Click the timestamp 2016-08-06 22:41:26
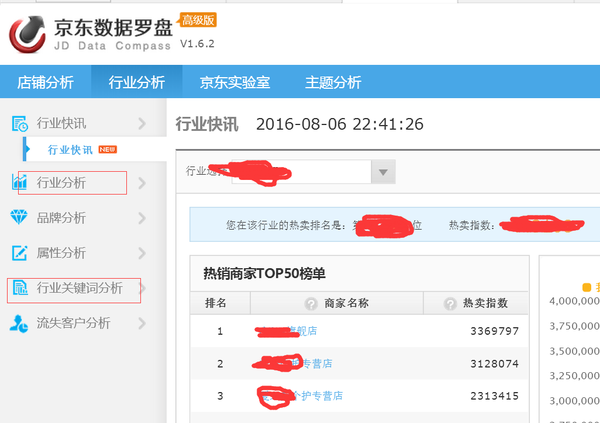Image resolution: width=600 pixels, height=423 pixels. pyautogui.click(x=340, y=124)
